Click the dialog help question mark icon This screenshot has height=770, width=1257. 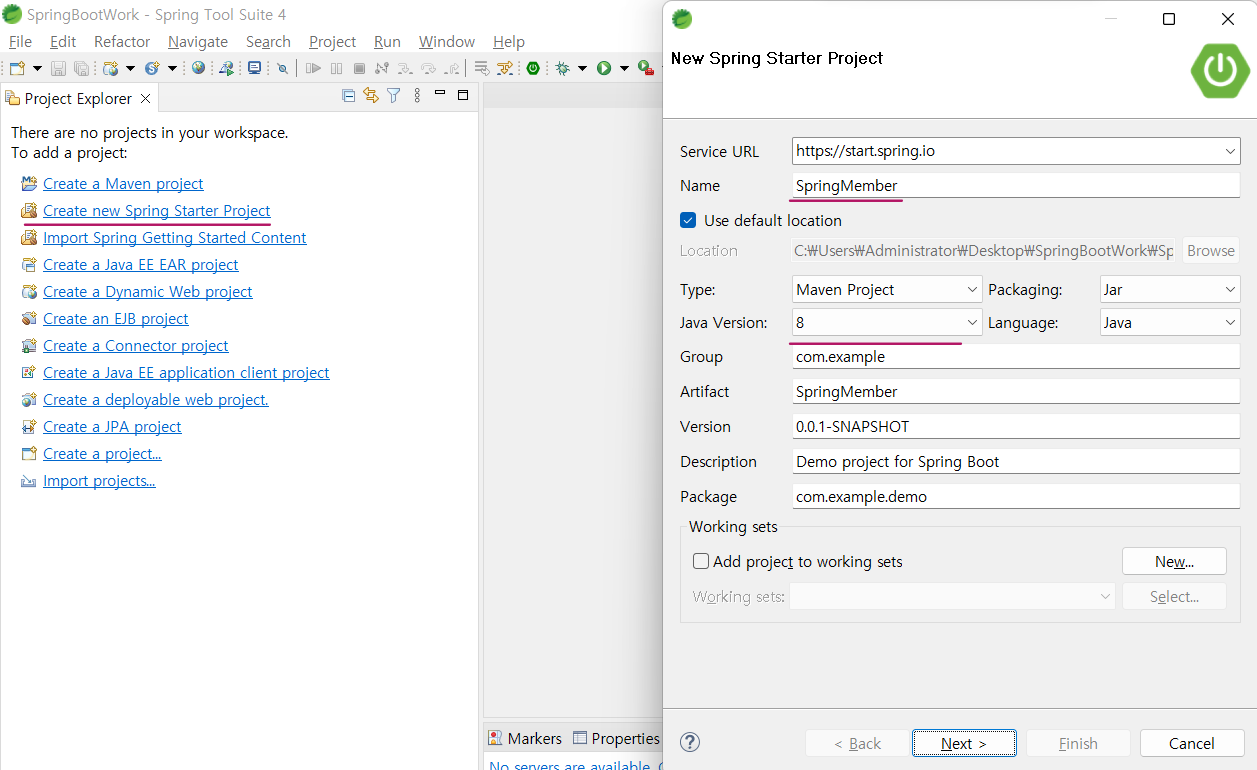pos(690,742)
